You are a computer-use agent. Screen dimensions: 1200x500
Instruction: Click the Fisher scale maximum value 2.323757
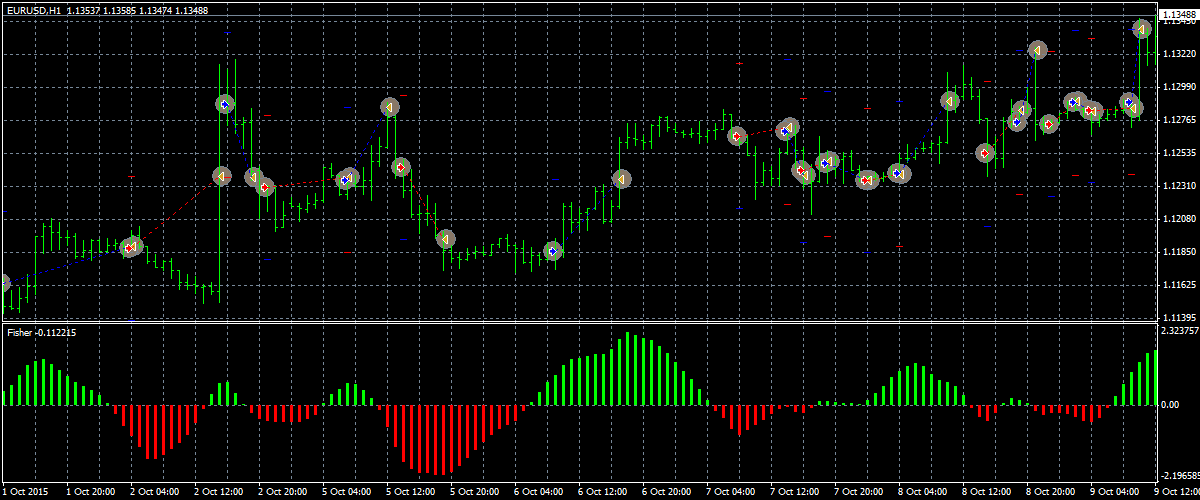click(1178, 330)
